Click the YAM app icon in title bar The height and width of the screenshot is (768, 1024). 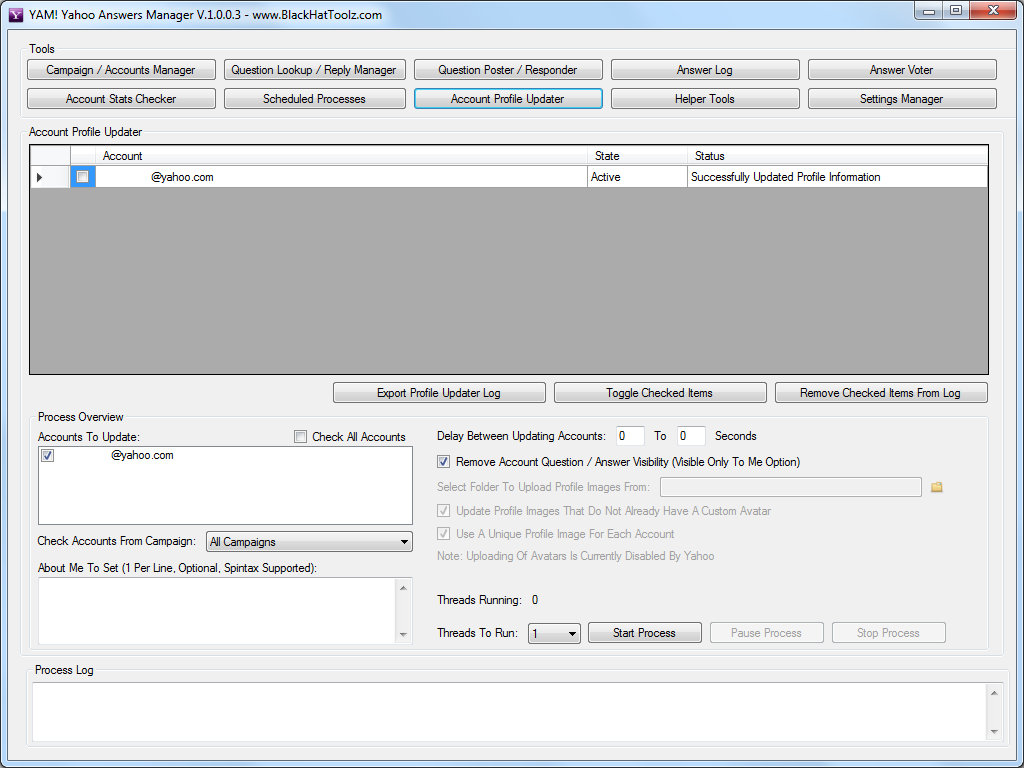[16, 14]
